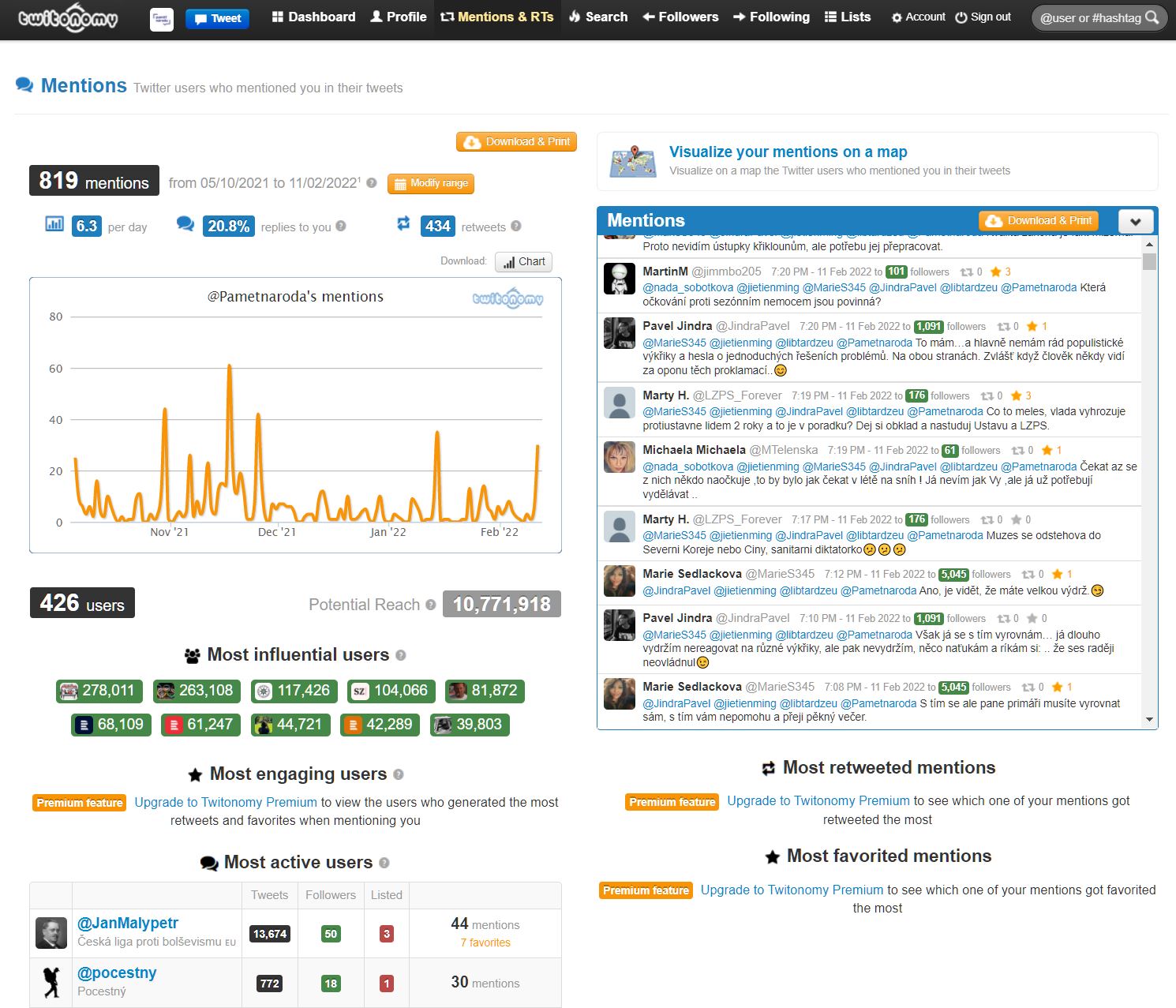Screen dimensions: 1176x1008
Task: Open influential user with 44,721 followers
Action: point(290,725)
